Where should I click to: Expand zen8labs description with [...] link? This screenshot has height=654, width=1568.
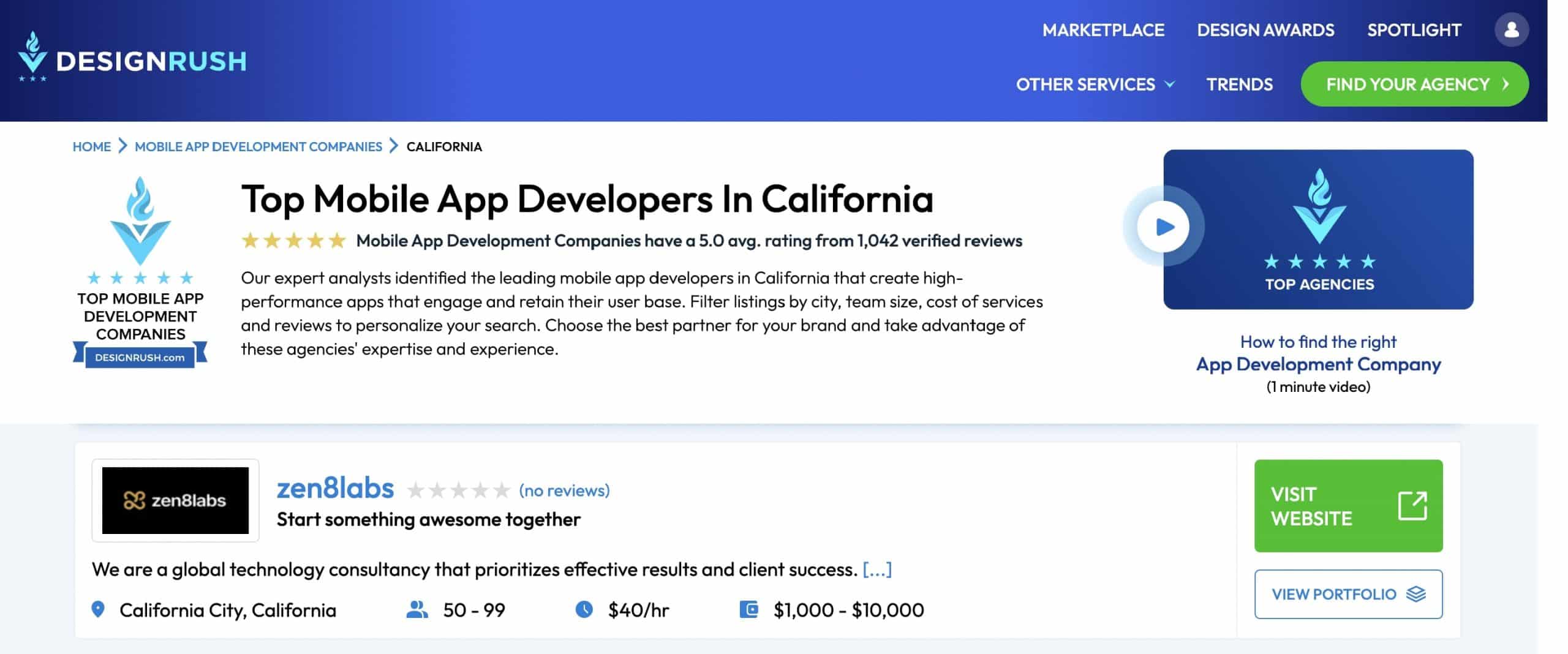pyautogui.click(x=877, y=569)
